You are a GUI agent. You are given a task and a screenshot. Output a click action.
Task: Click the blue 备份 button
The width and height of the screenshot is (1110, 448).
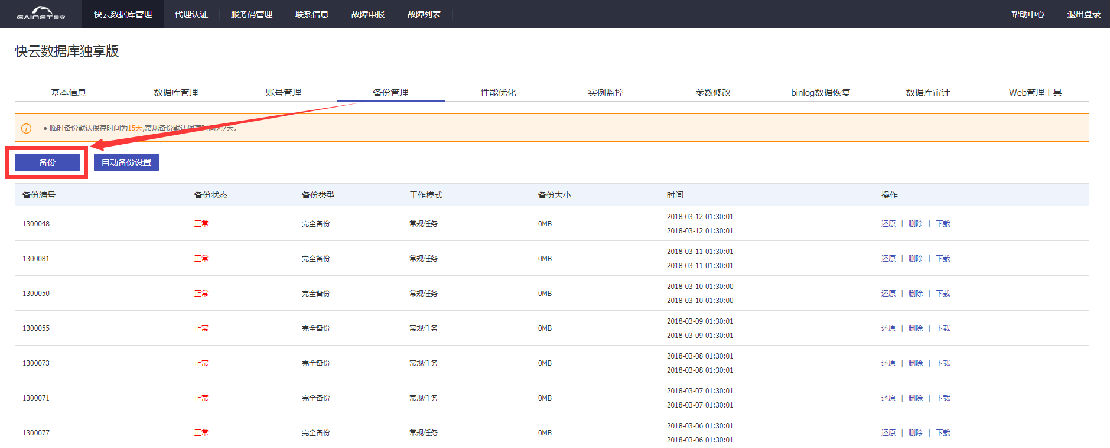47,161
